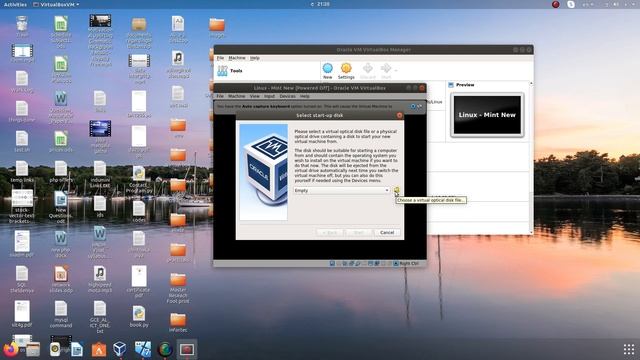
Task: Open the Machine menu in the VM window
Action: pyautogui.click(x=236, y=96)
